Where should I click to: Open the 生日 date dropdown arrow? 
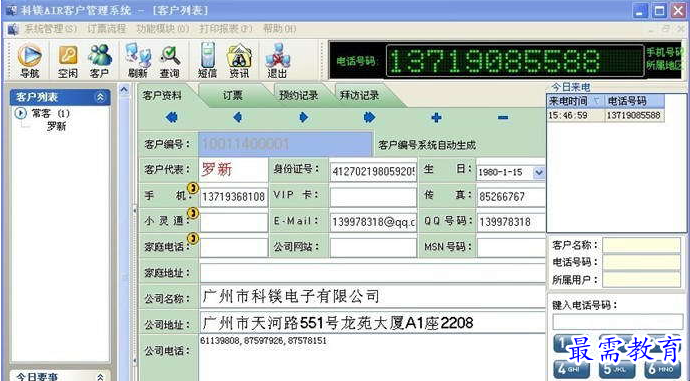(539, 172)
